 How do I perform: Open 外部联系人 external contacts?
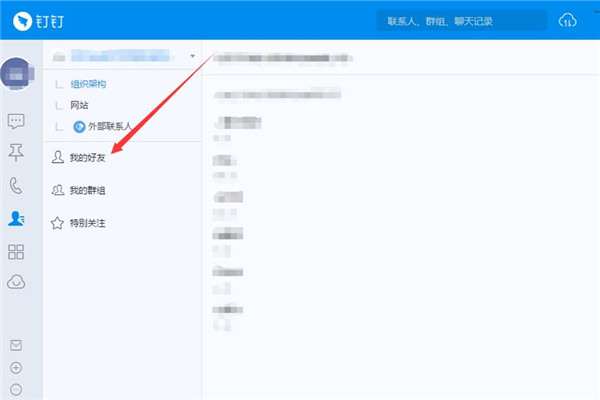pos(110,126)
